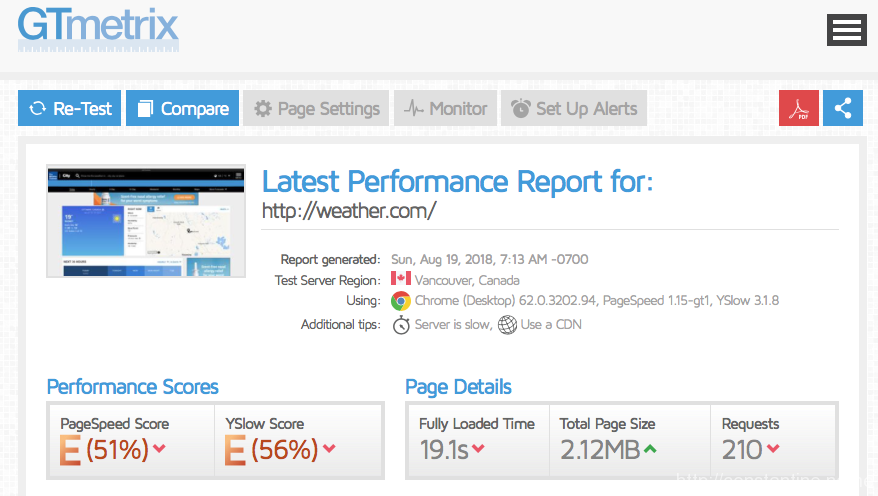Click the 210 requests value

[742, 450]
